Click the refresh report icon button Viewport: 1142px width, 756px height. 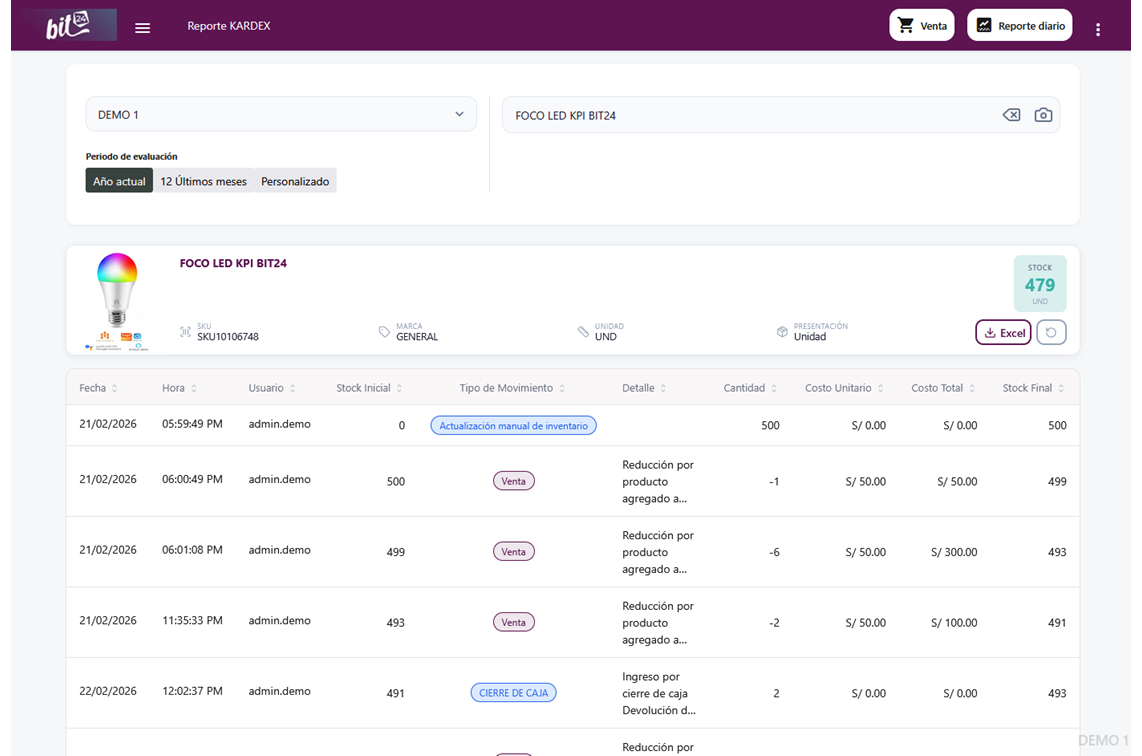(x=1051, y=332)
